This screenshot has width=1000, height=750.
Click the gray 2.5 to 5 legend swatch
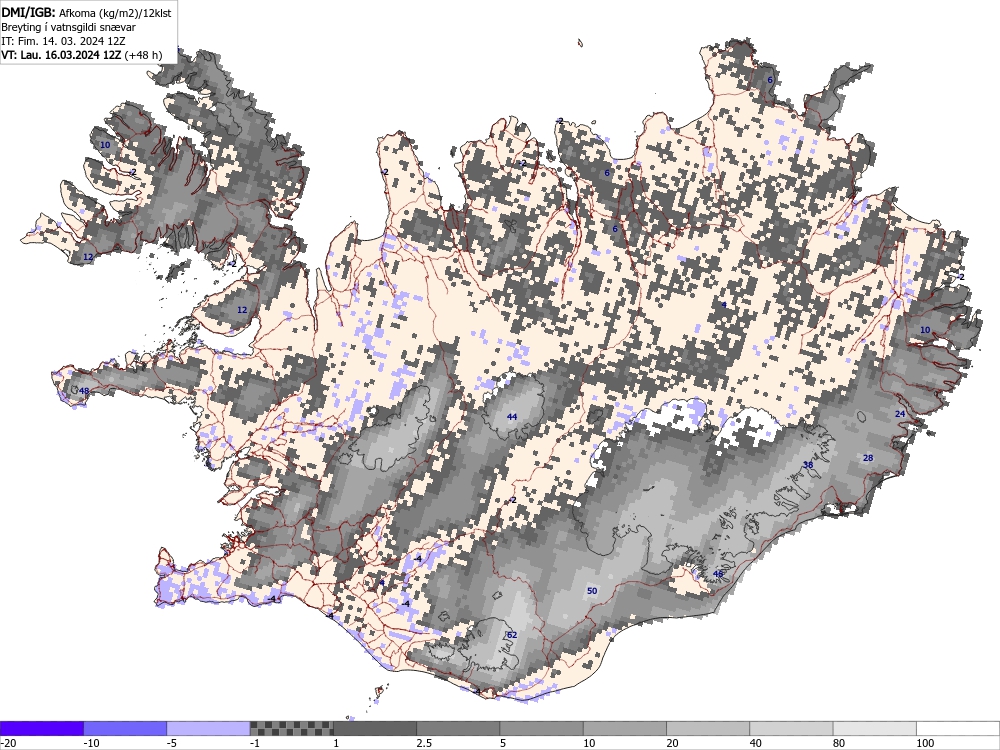[458, 728]
